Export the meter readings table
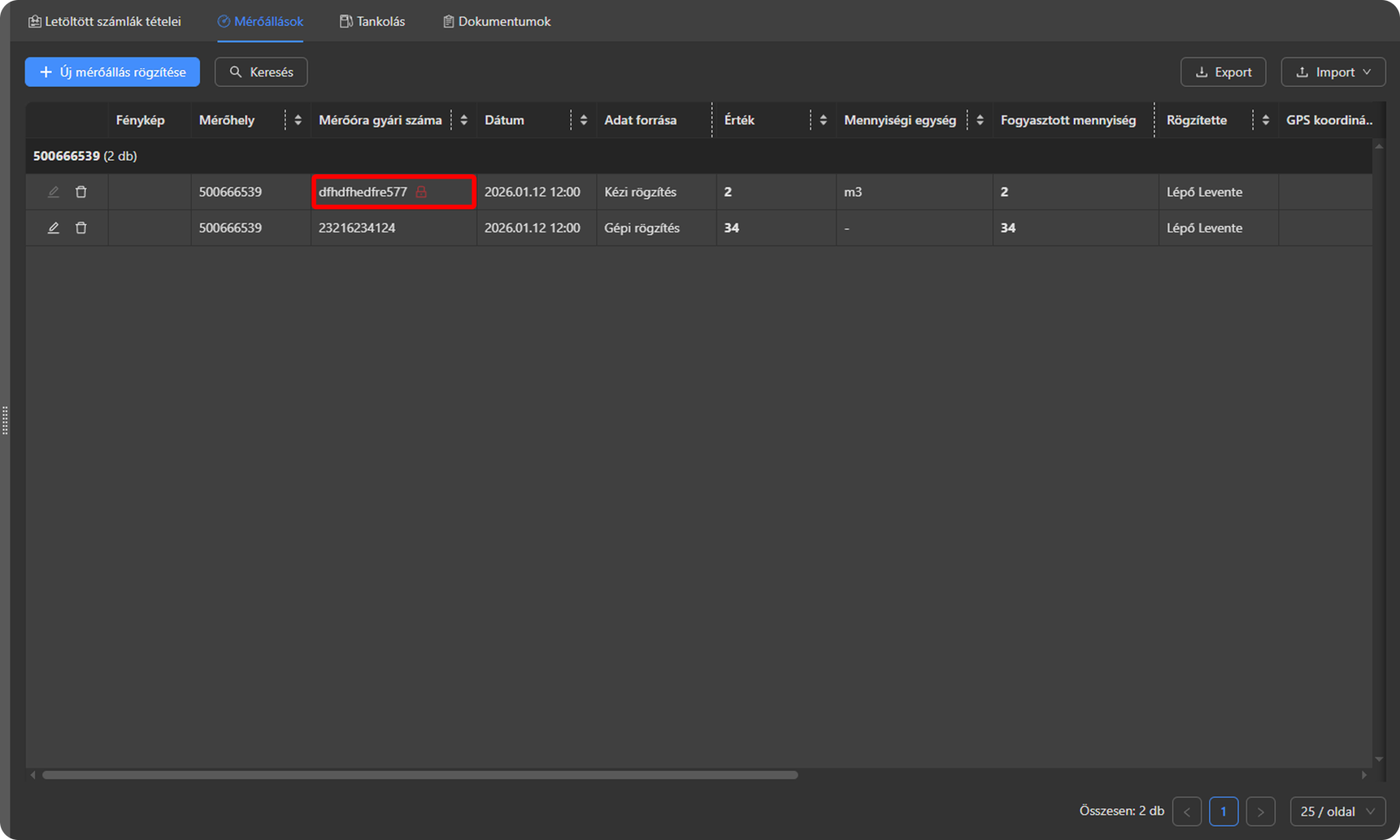The height and width of the screenshot is (840, 1400). [x=1222, y=72]
